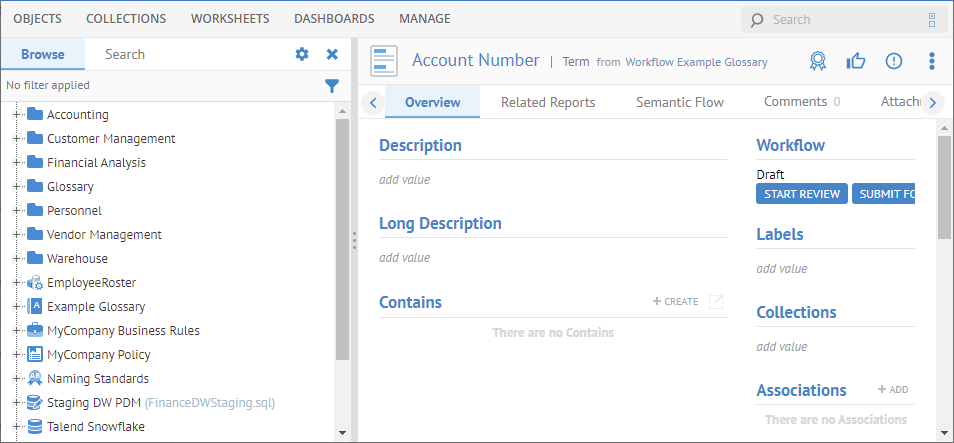
Task: Click the search options icon in search box
Action: pyautogui.click(x=932, y=19)
